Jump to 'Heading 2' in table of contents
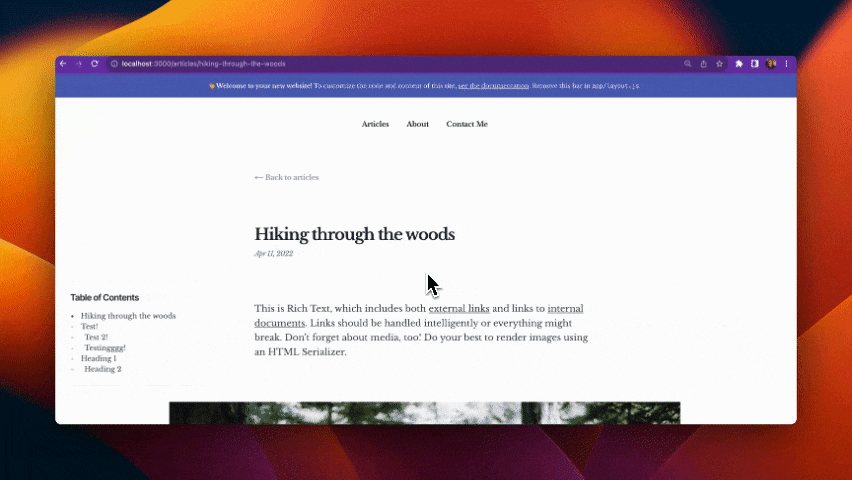 click(103, 369)
